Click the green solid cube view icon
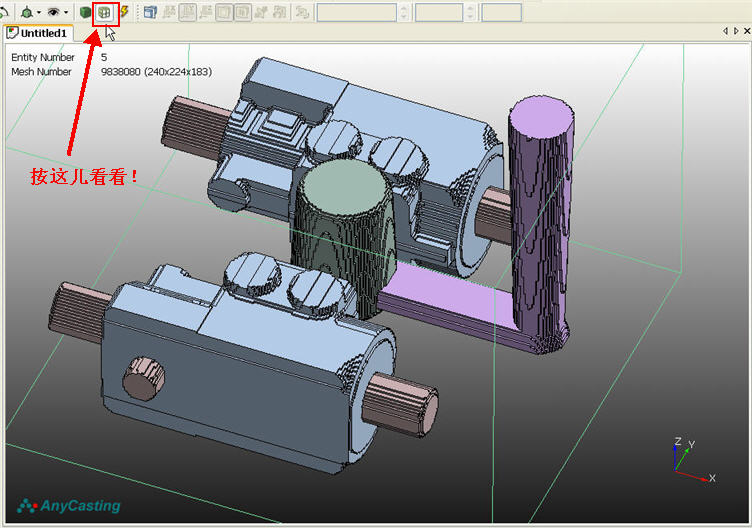The height and width of the screenshot is (528, 752). coord(85,12)
